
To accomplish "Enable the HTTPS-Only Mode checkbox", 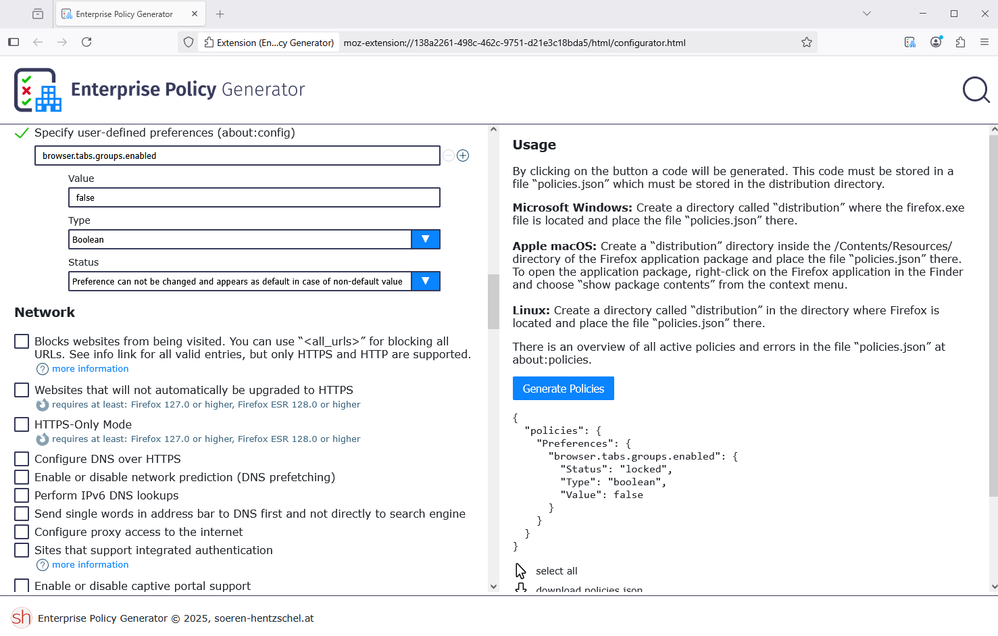I will click(x=22, y=425).
